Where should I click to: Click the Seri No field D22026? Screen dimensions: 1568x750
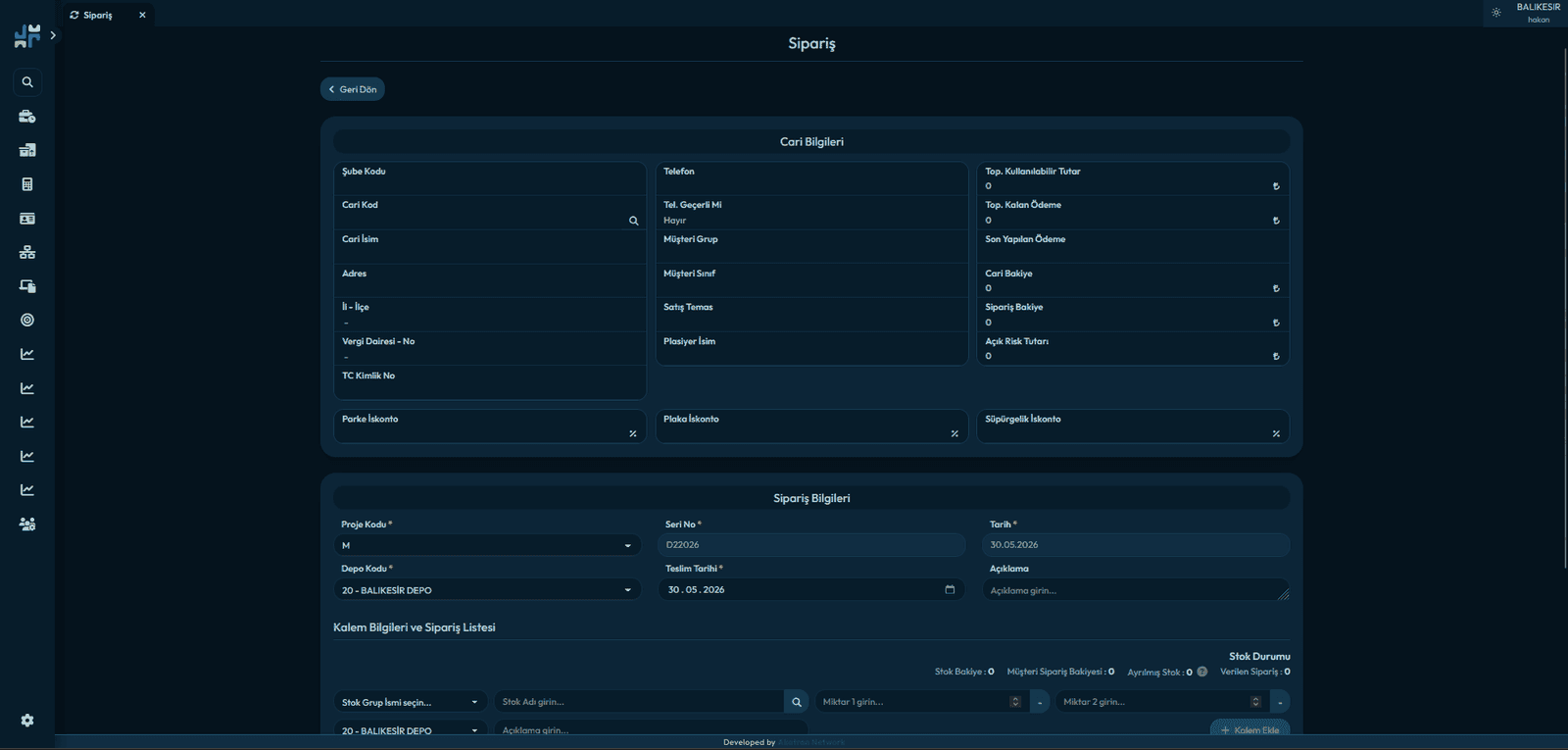[x=811, y=545]
